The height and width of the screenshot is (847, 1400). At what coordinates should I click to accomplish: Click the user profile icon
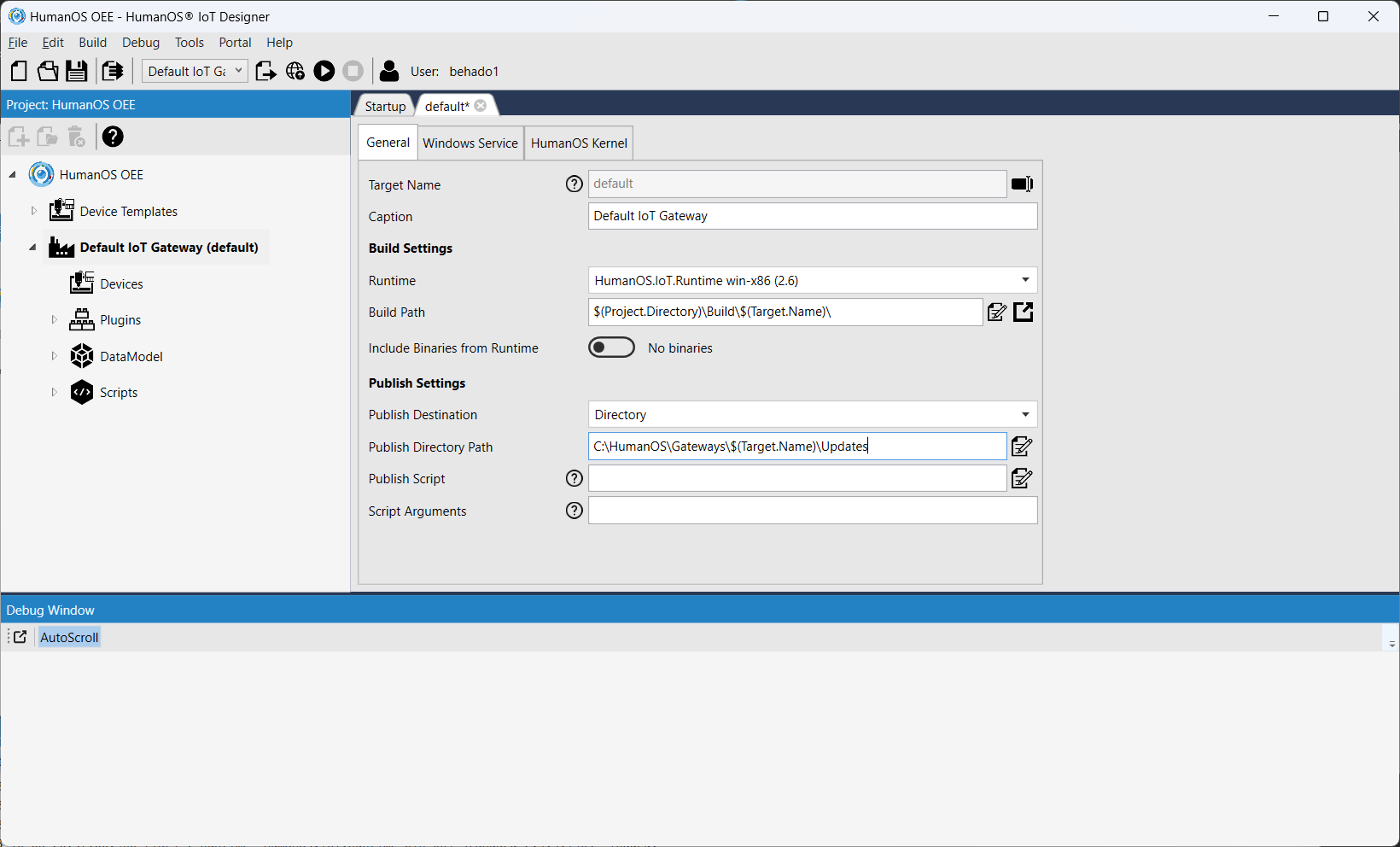click(389, 71)
